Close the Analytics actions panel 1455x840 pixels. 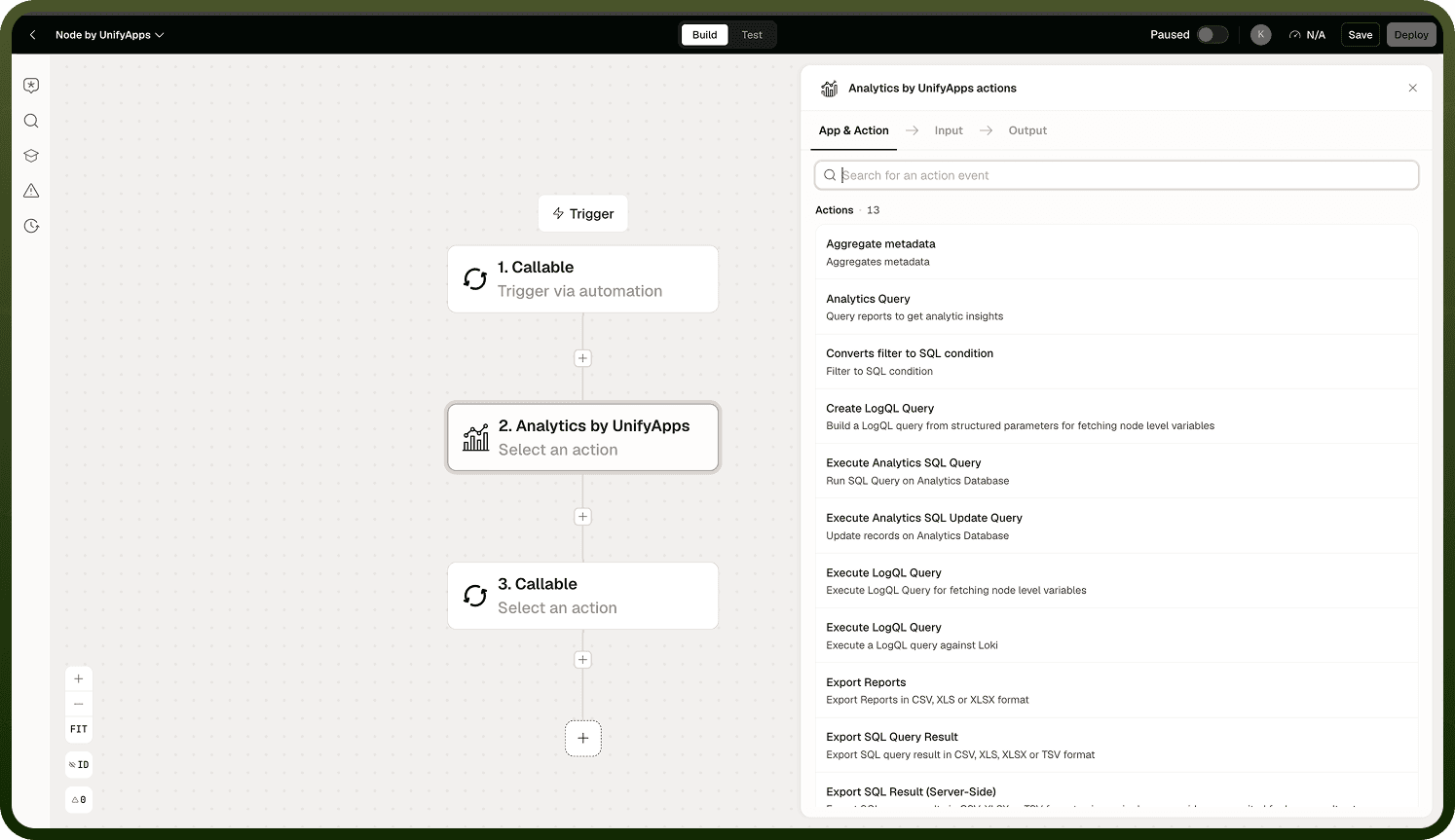1412,89
